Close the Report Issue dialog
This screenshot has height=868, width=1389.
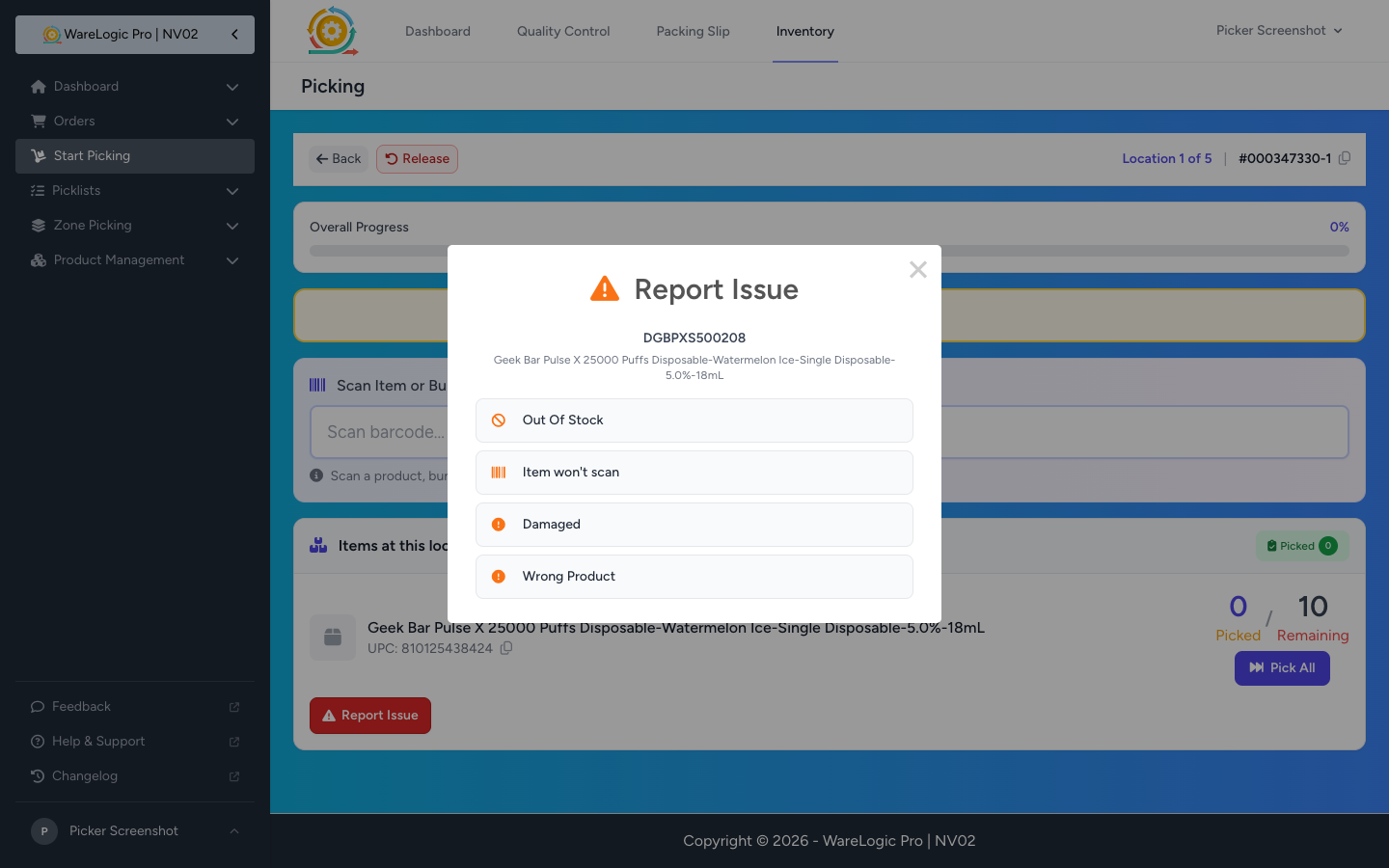[x=917, y=269]
